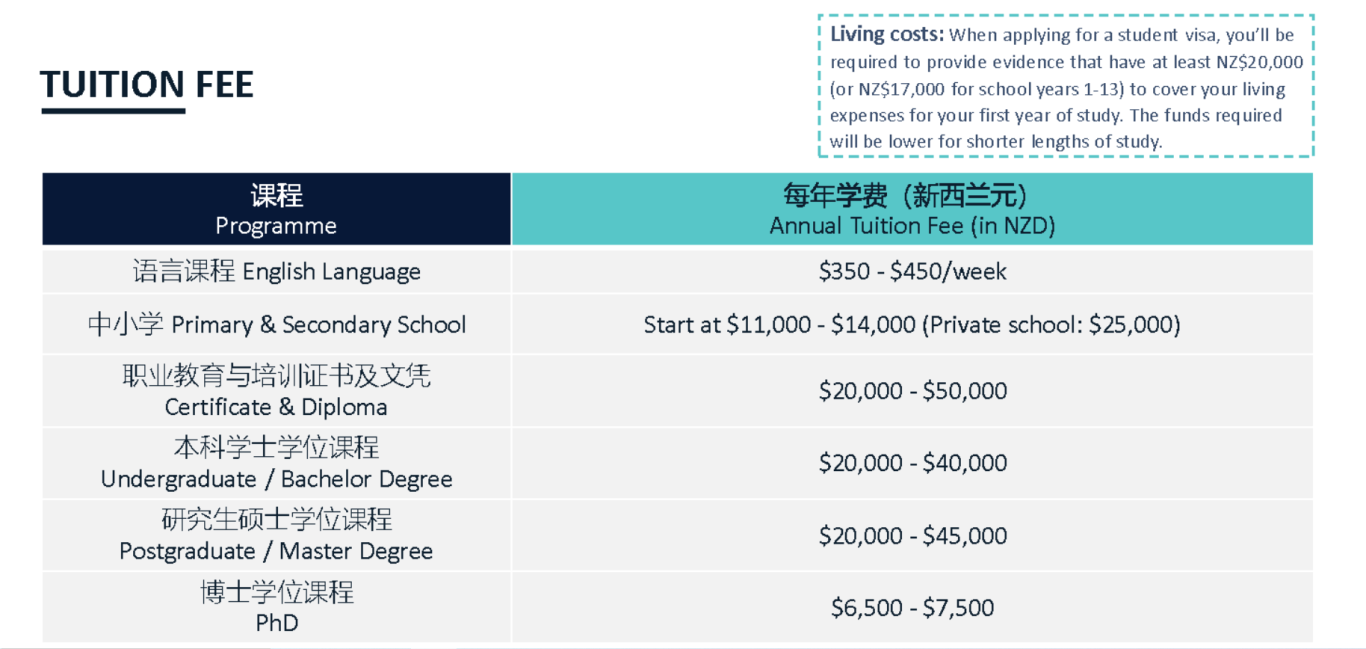Select the Living costs info box
The height and width of the screenshot is (649, 1366).
pos(1066,86)
